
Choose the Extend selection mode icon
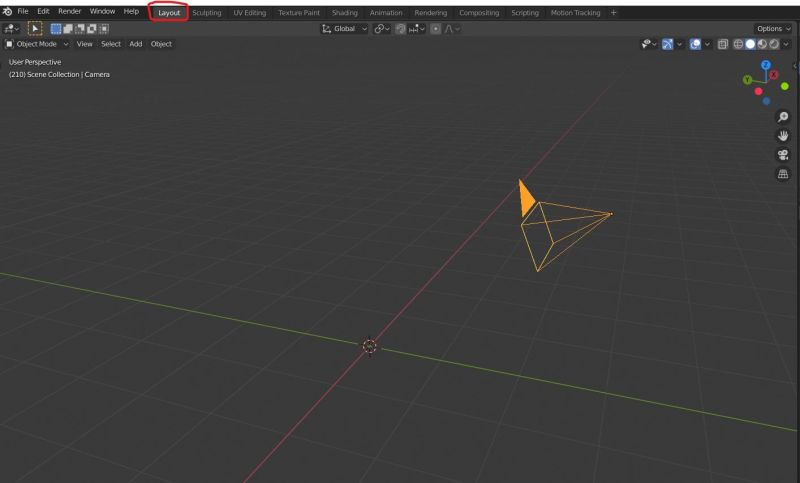(68, 29)
